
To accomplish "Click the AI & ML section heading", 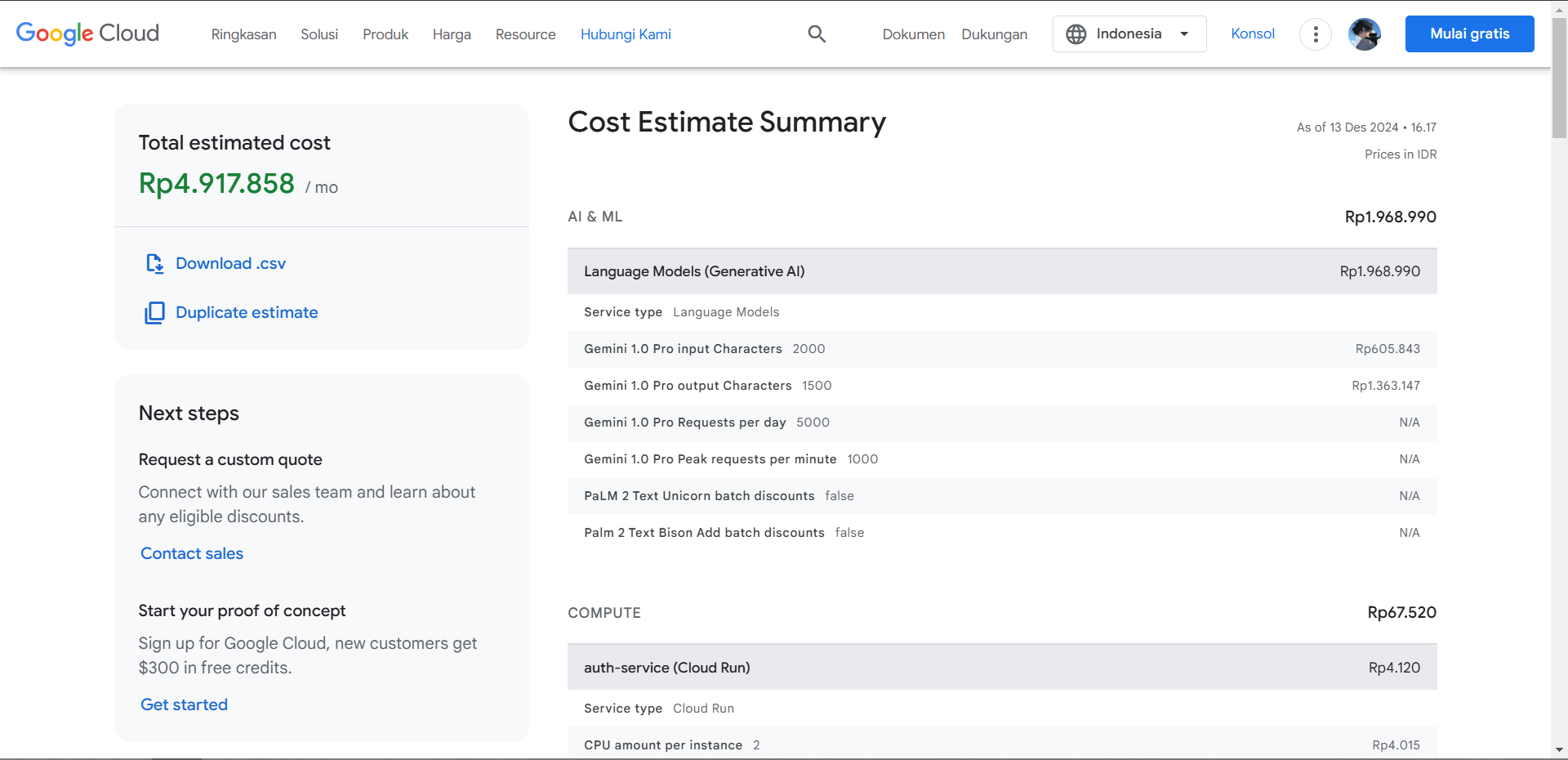I will [595, 217].
